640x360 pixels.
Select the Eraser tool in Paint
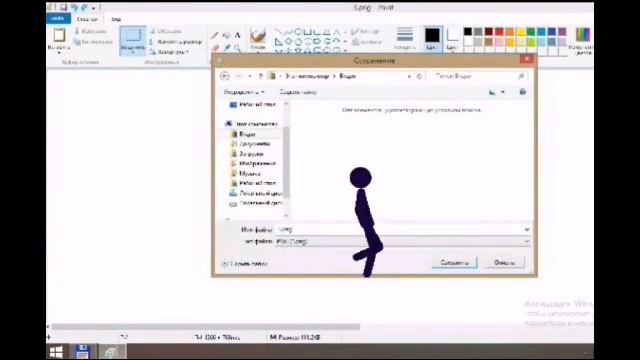click(x=215, y=48)
